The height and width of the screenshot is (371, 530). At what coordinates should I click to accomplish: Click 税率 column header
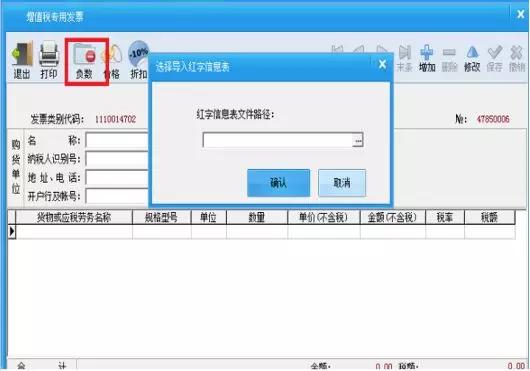(x=445, y=217)
